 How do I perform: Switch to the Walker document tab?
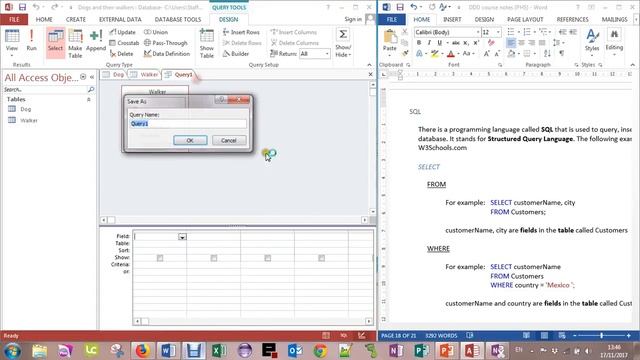point(144,75)
